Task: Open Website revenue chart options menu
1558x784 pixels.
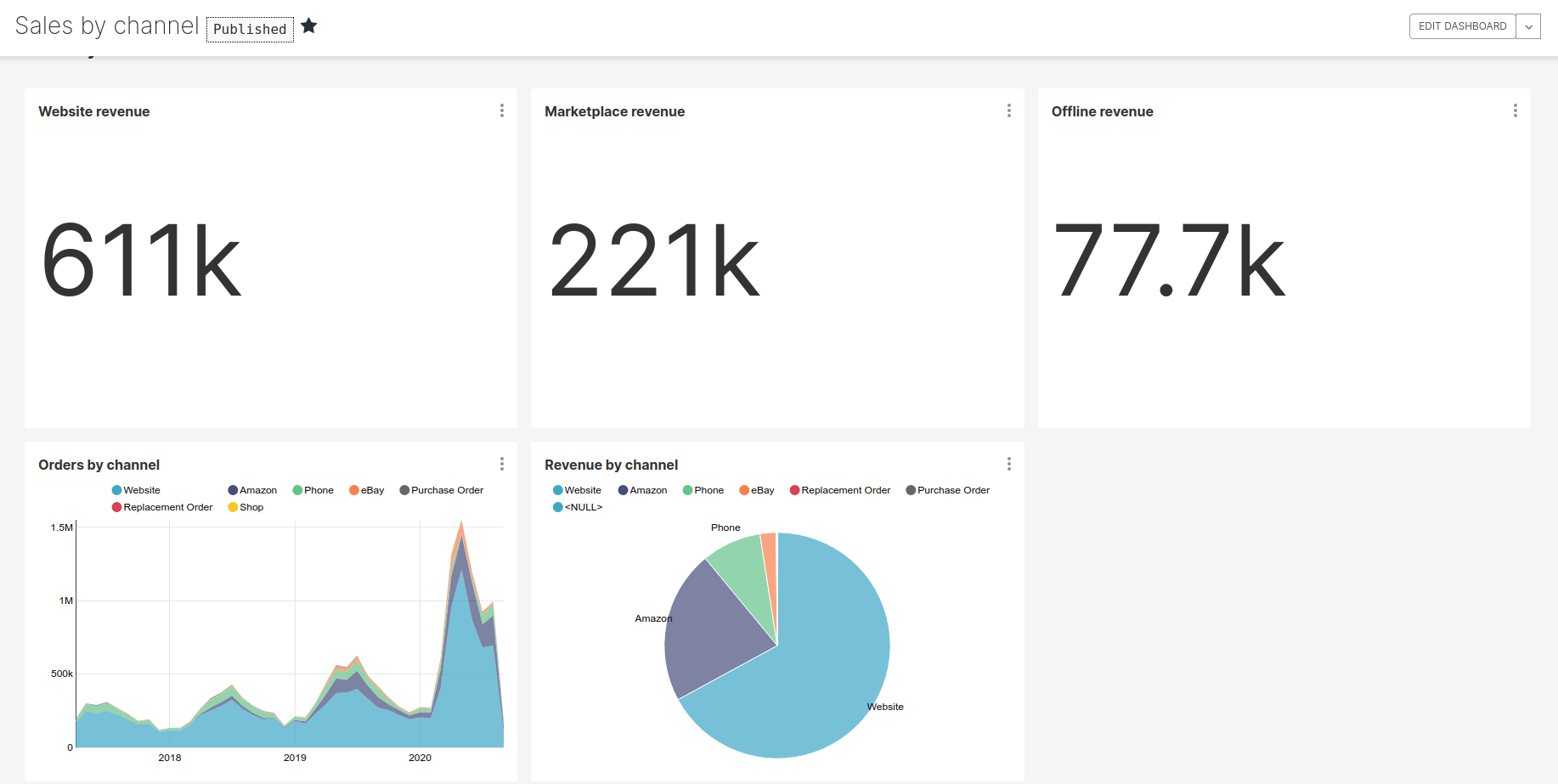Action: 502,110
